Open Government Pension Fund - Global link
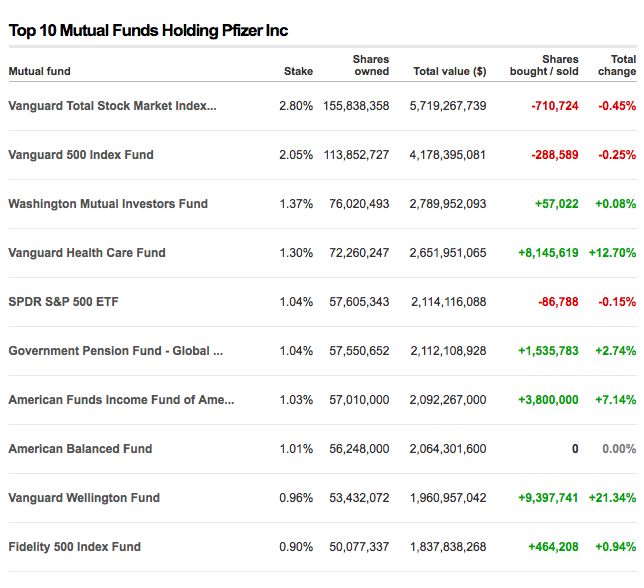This screenshot has width=644, height=588. click(x=115, y=351)
